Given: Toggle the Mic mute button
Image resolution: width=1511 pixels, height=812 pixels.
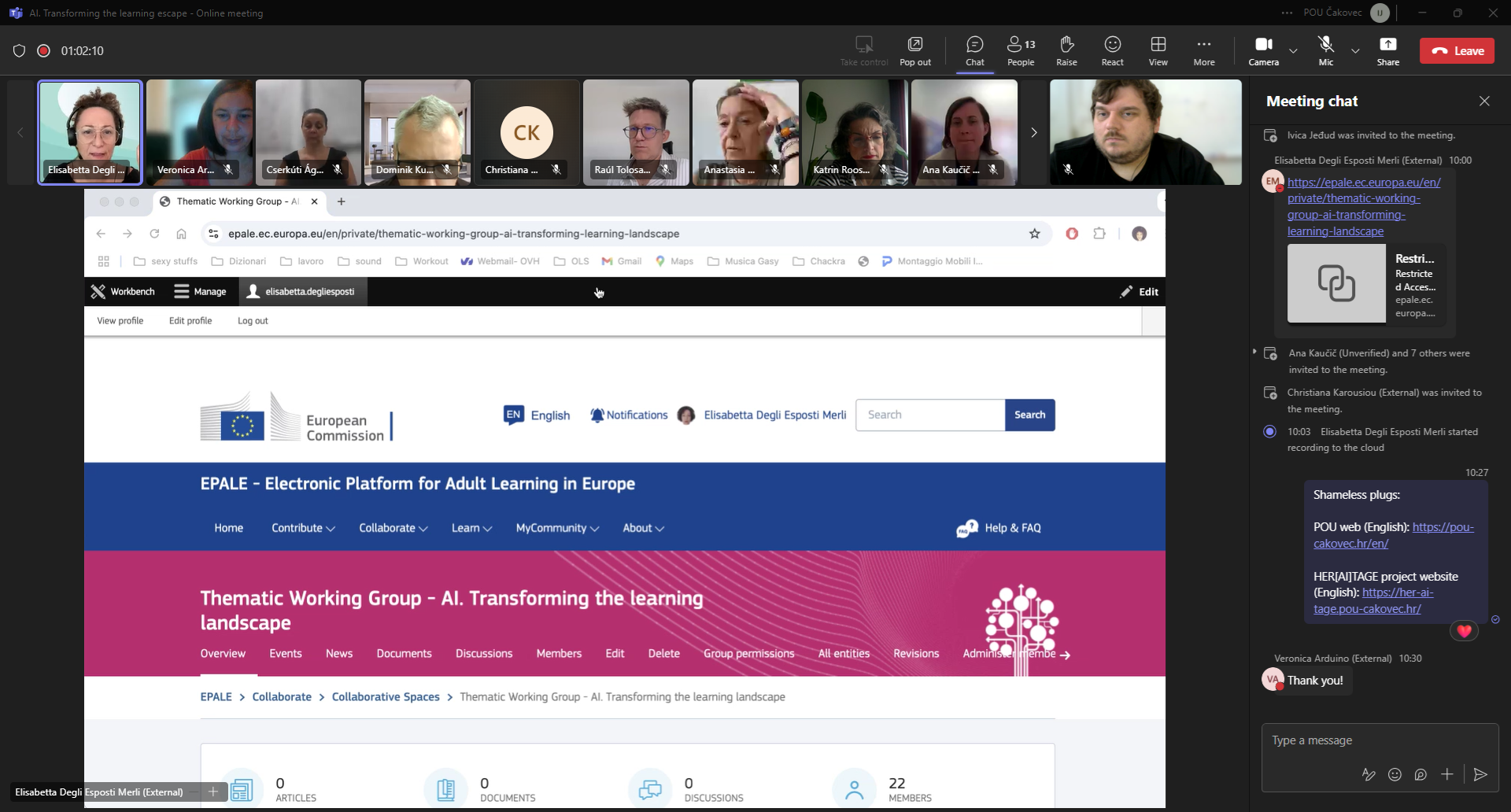Looking at the screenshot, I should point(1325,50).
